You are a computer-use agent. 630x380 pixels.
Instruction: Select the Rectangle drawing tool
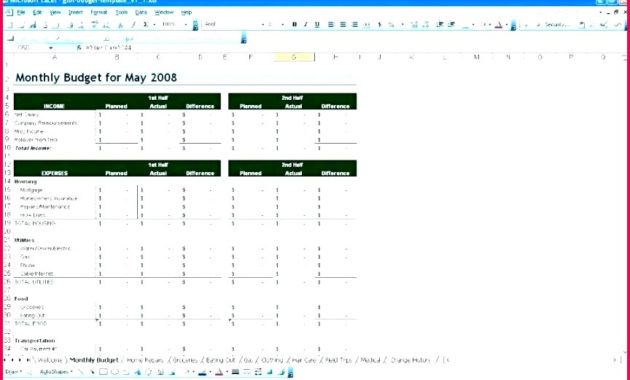point(103,372)
